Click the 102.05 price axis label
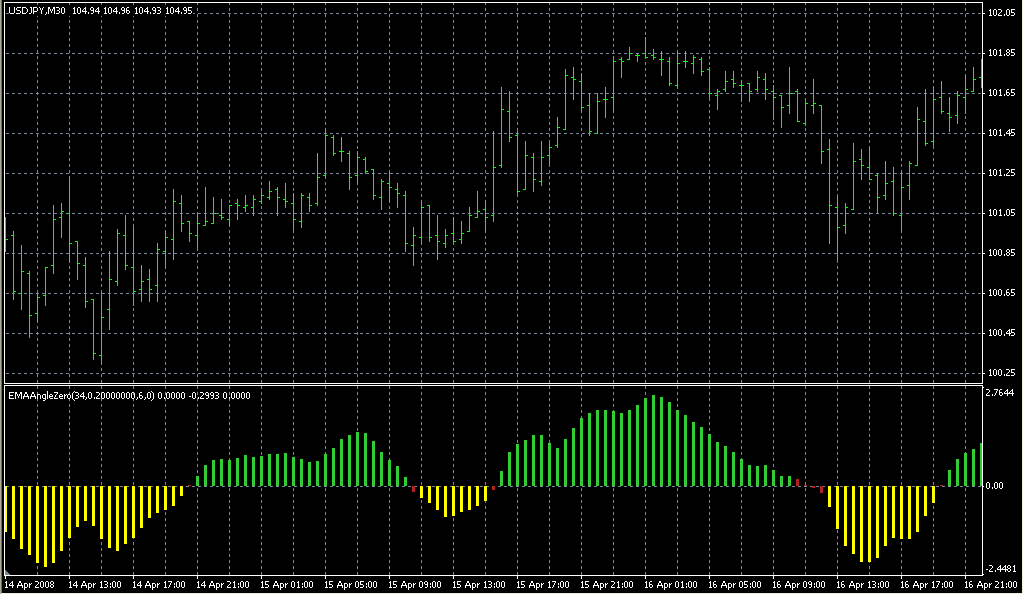Screen dimensions: 1024x594 (x=1001, y=13)
